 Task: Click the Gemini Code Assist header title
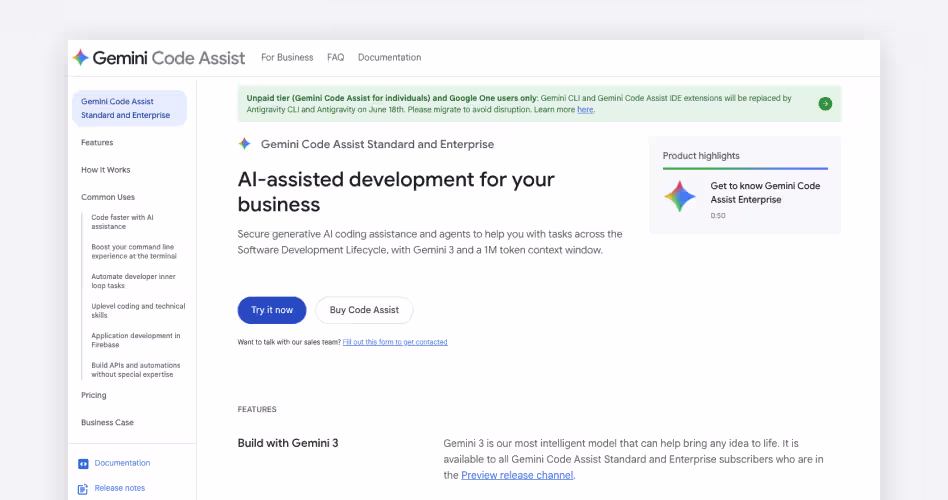tap(169, 58)
